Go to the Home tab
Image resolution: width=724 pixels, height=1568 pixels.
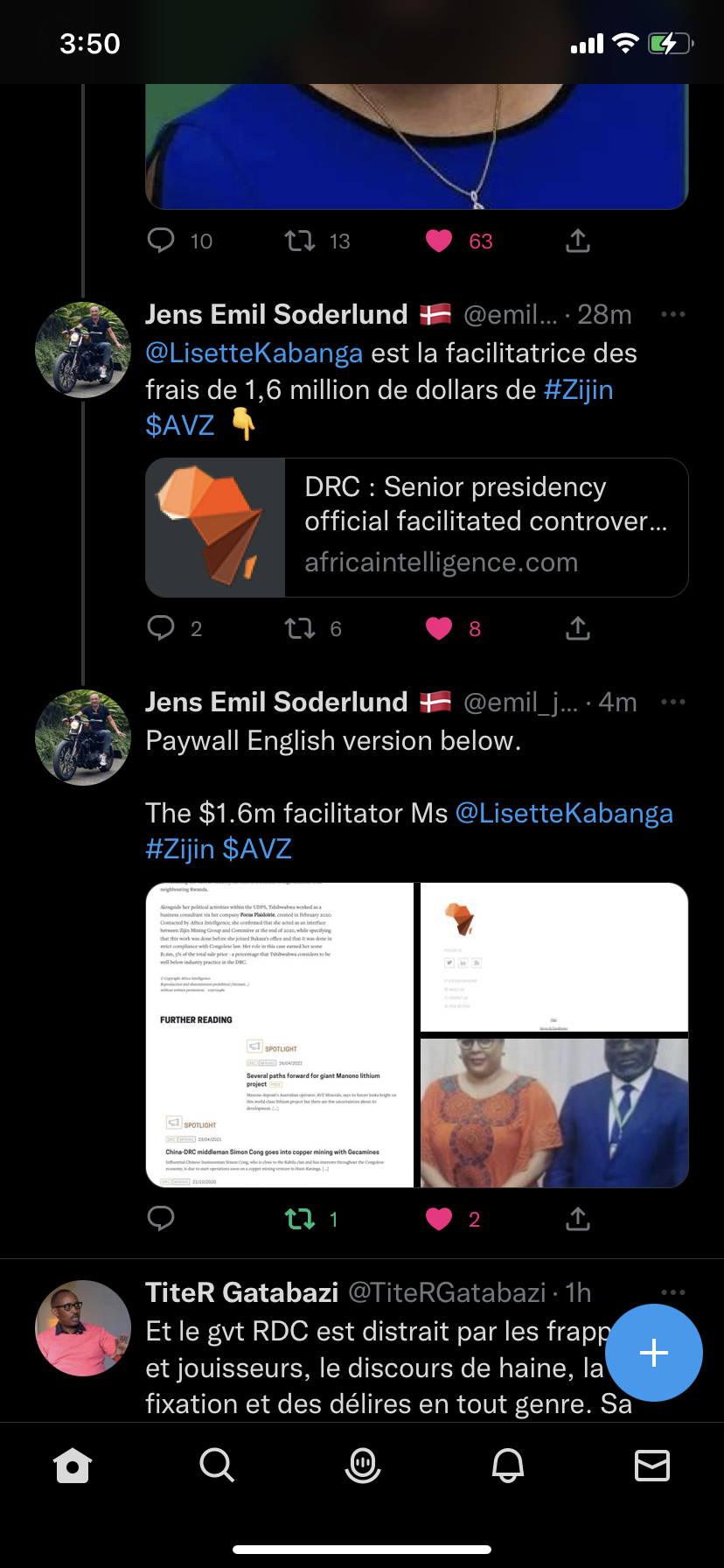[x=73, y=1465]
